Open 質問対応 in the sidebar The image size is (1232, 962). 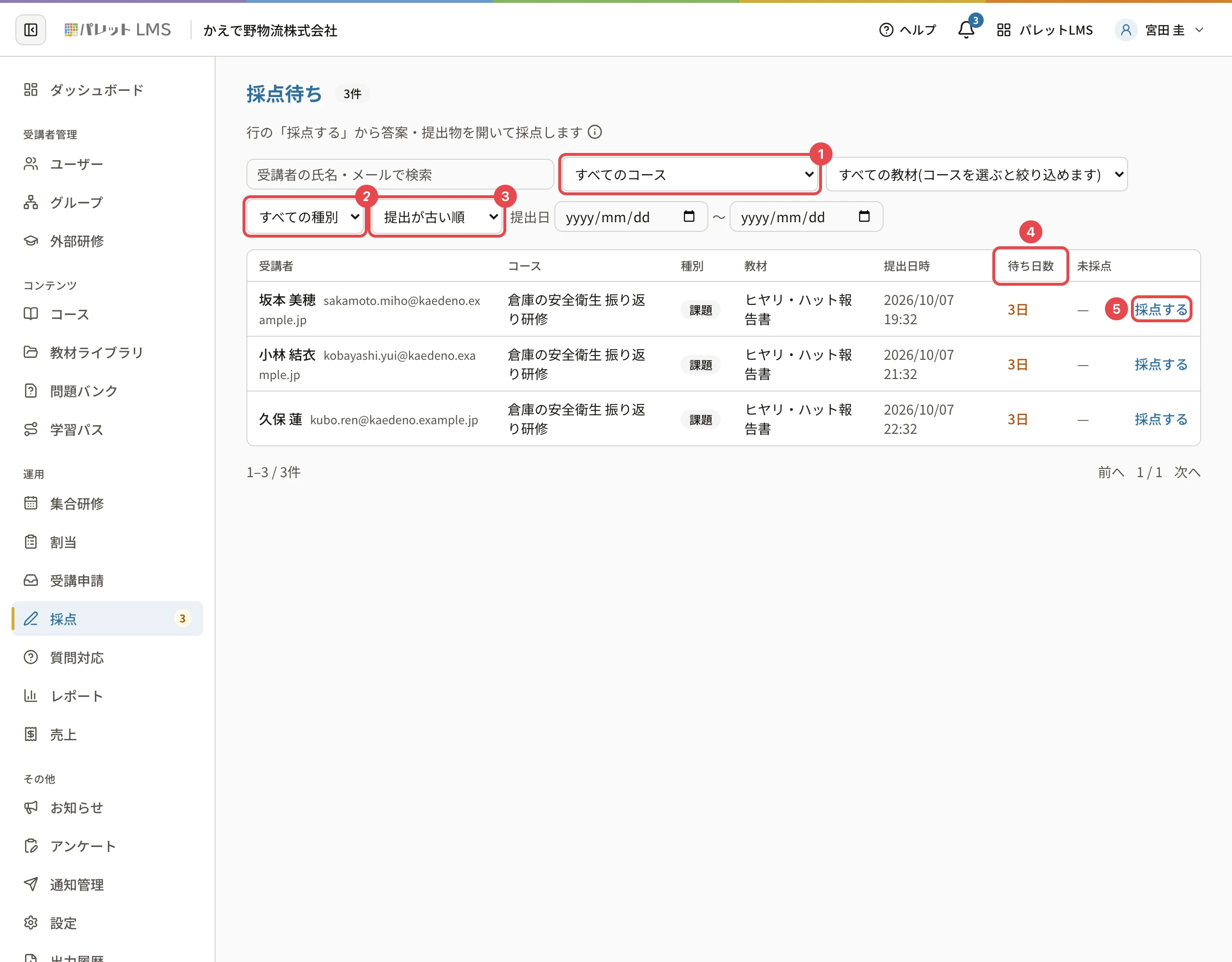point(107,657)
